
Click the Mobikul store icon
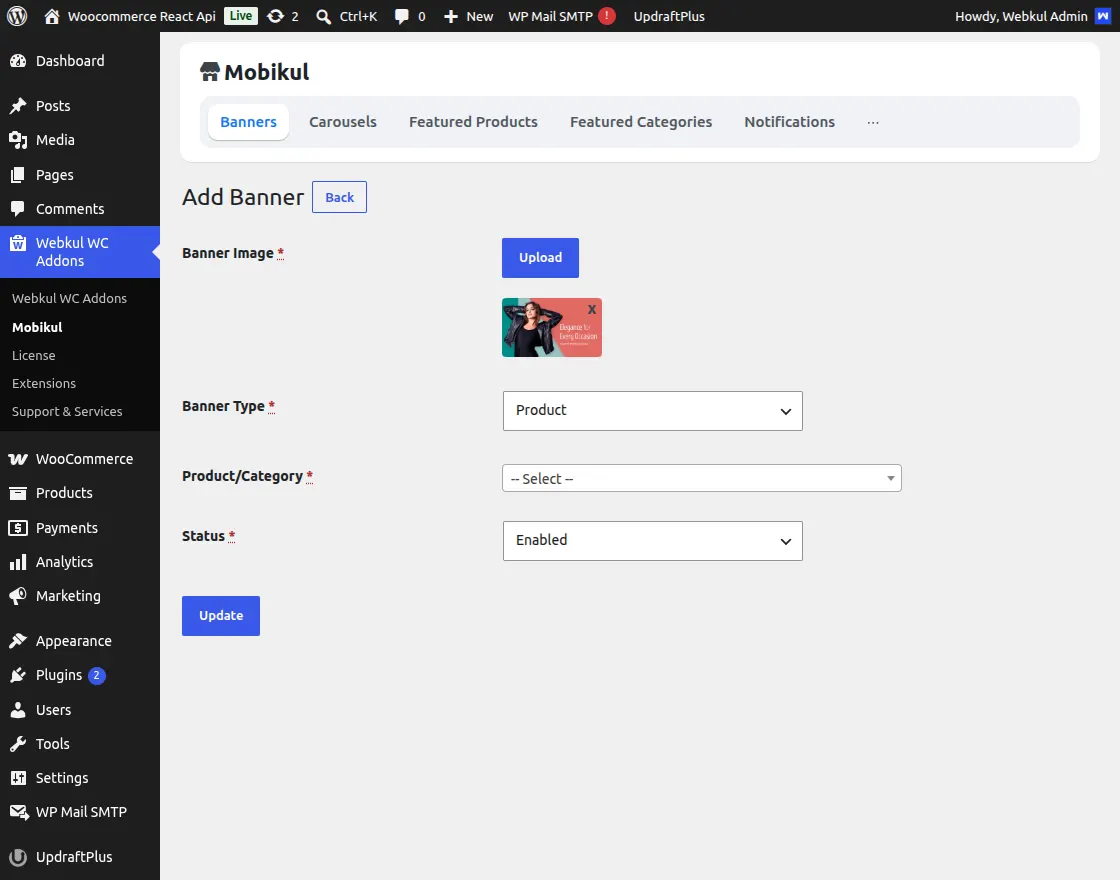pos(209,71)
